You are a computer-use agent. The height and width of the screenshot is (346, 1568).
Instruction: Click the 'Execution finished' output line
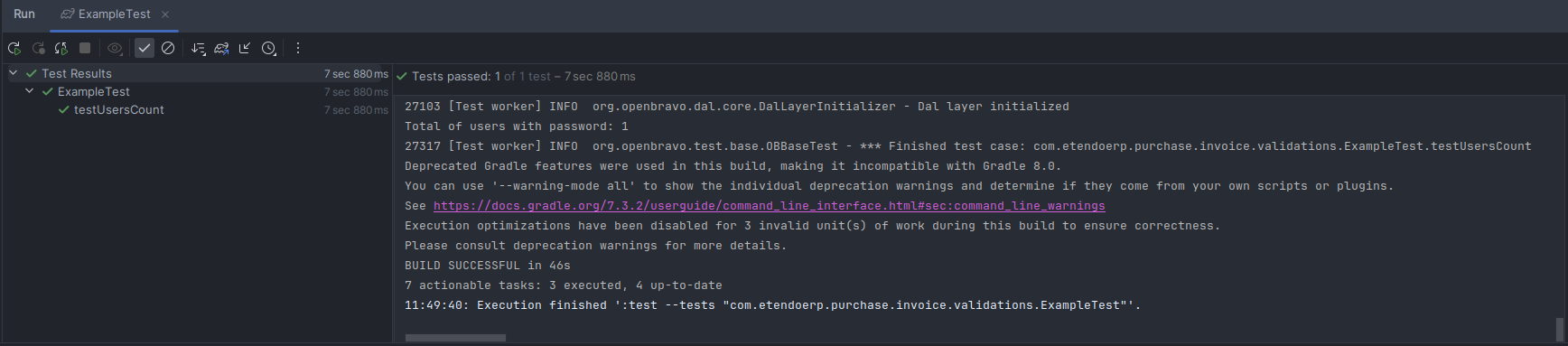tap(773, 305)
